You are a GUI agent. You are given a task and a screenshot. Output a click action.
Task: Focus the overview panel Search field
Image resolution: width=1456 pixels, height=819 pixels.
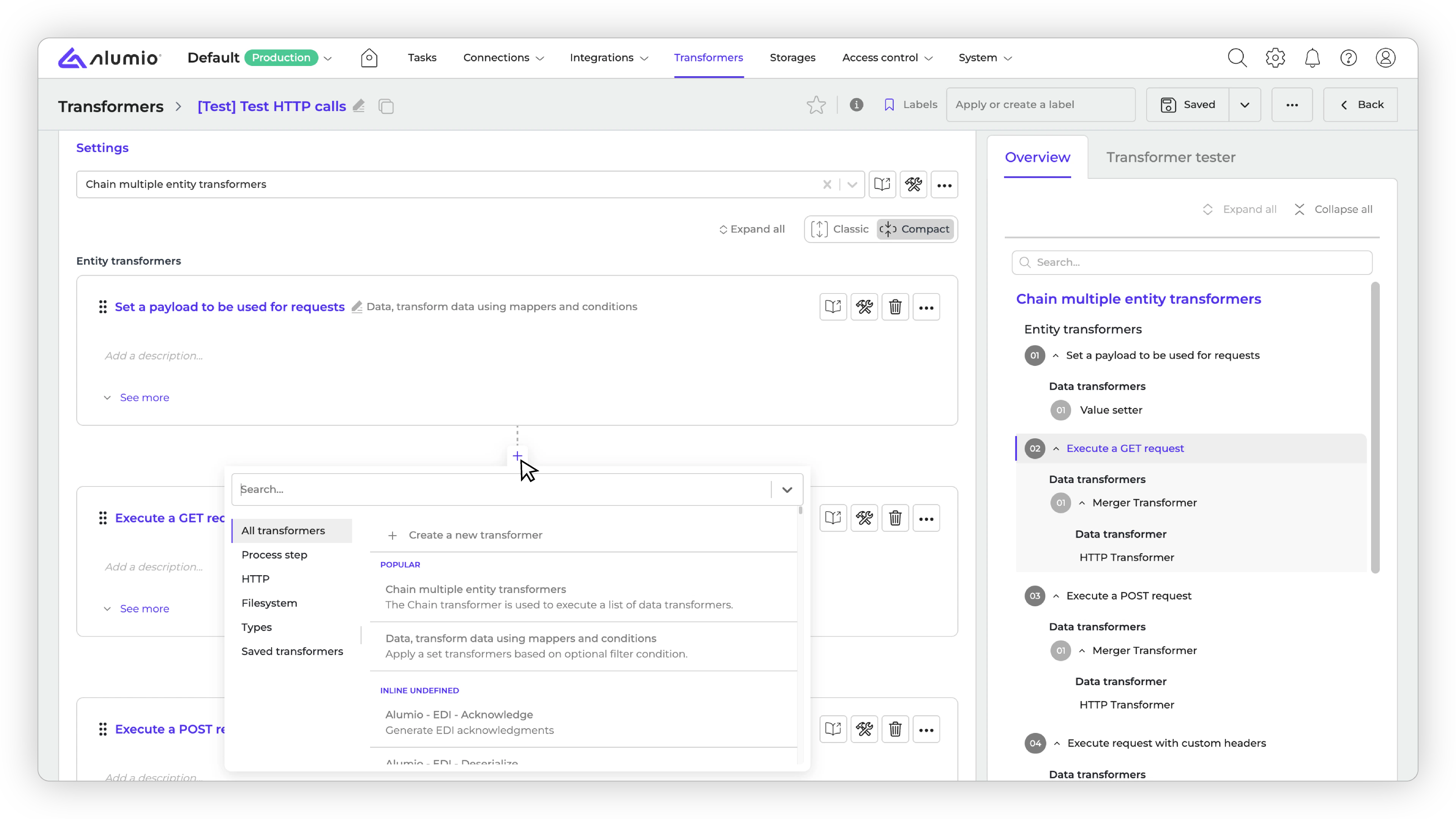pyautogui.click(x=1192, y=262)
